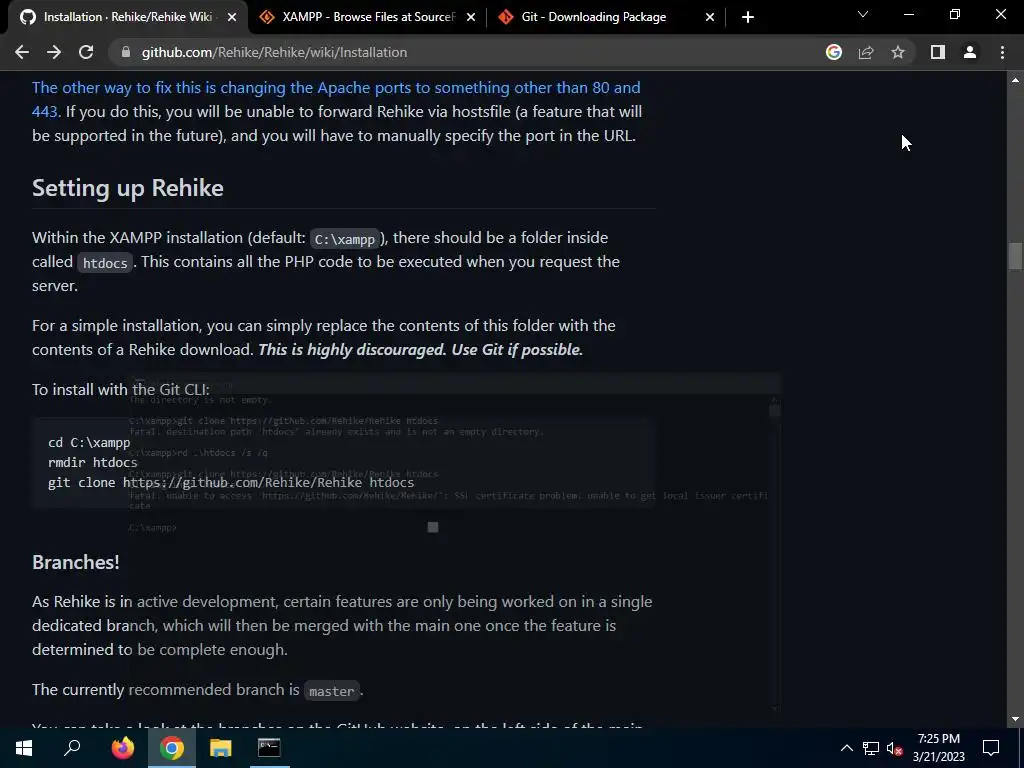Close the Git Downloading Package tab

[710, 17]
